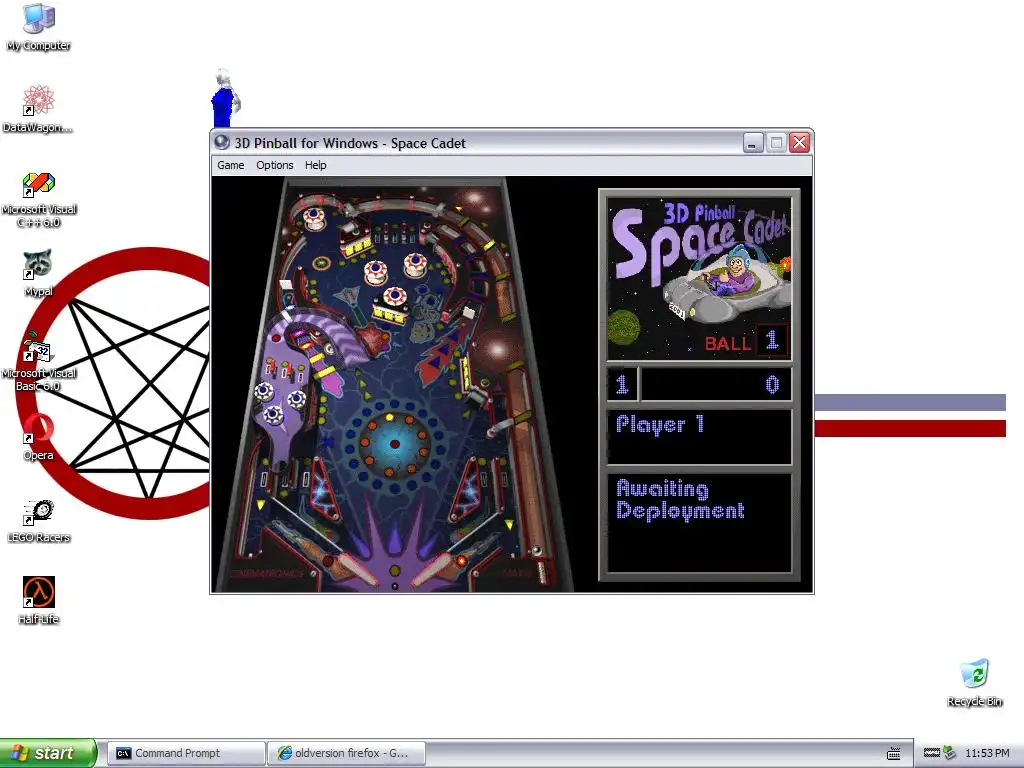Click the 3D Pinball window title bar text

[350, 143]
